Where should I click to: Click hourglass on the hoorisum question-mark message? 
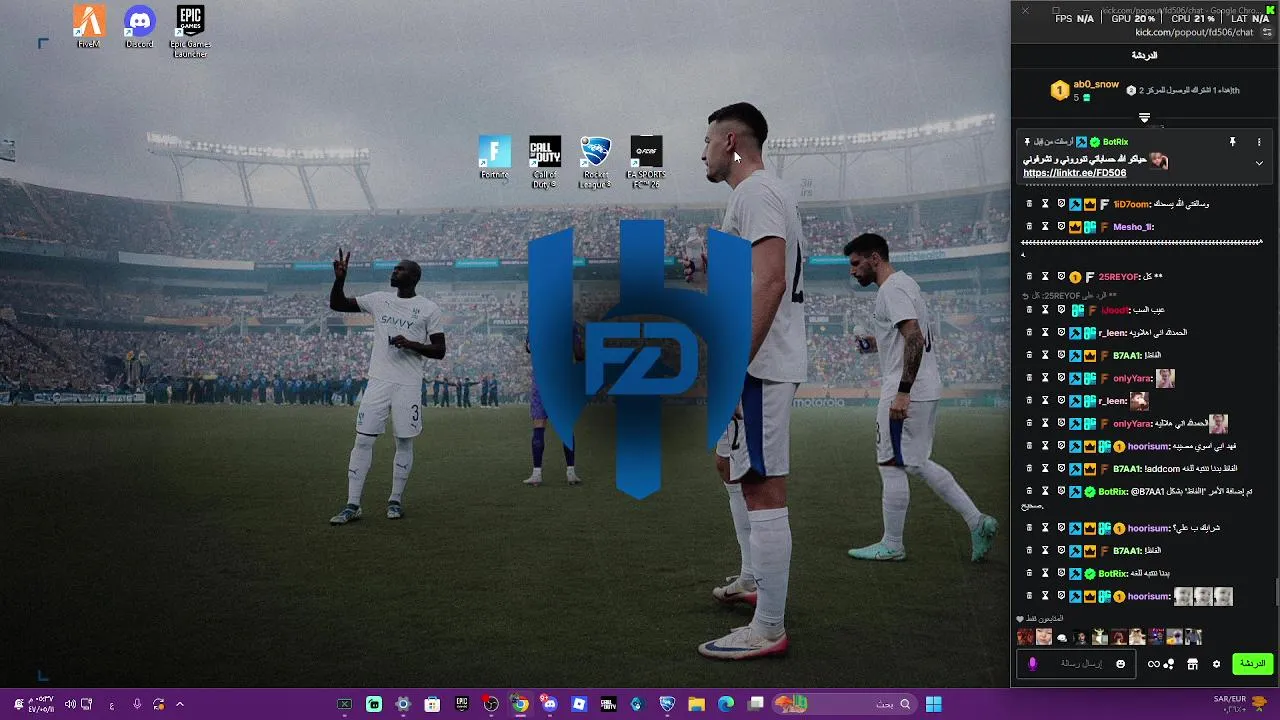point(1045,528)
